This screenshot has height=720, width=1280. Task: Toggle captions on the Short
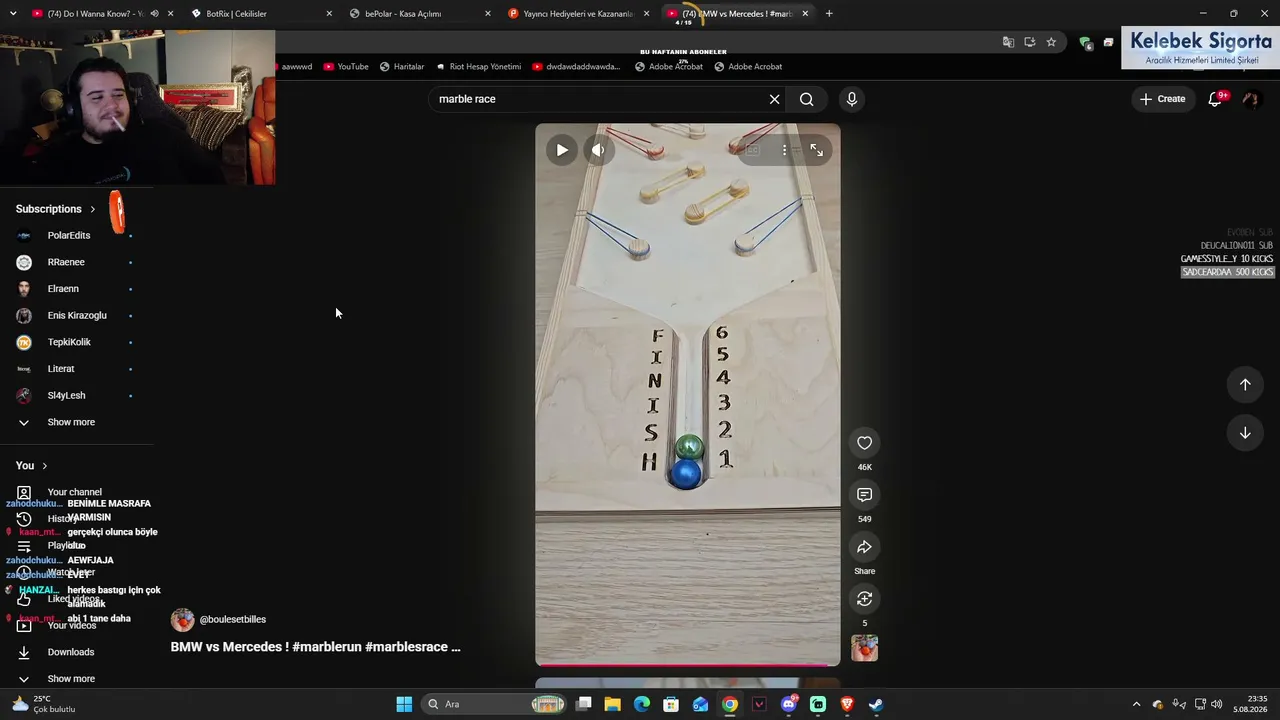752,150
